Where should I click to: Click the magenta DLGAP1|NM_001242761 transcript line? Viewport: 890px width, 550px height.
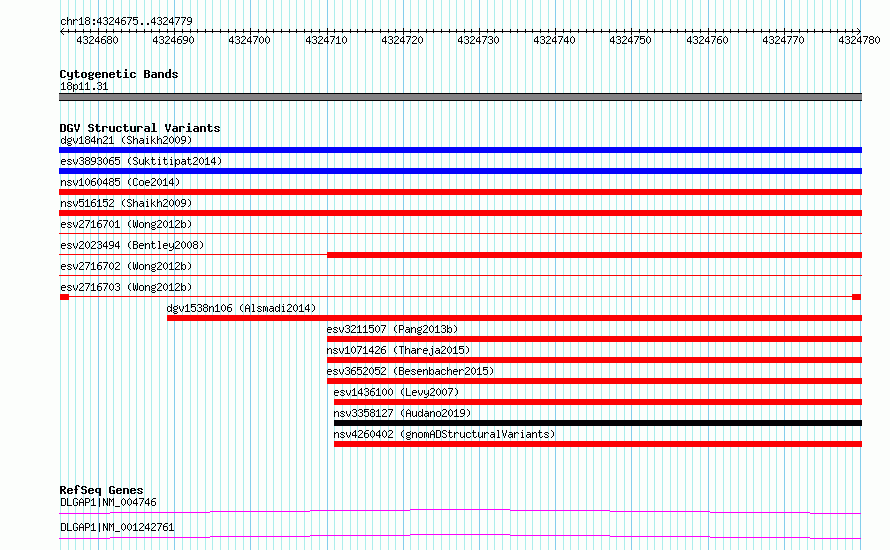point(460,536)
